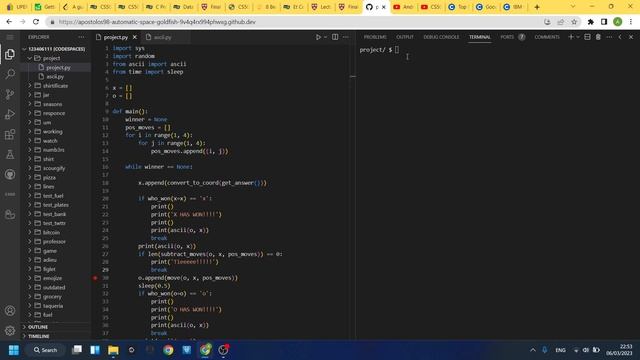The width and height of the screenshot is (640, 360).
Task: Open the new terminal launch profile dropdown
Action: [x=578, y=37]
